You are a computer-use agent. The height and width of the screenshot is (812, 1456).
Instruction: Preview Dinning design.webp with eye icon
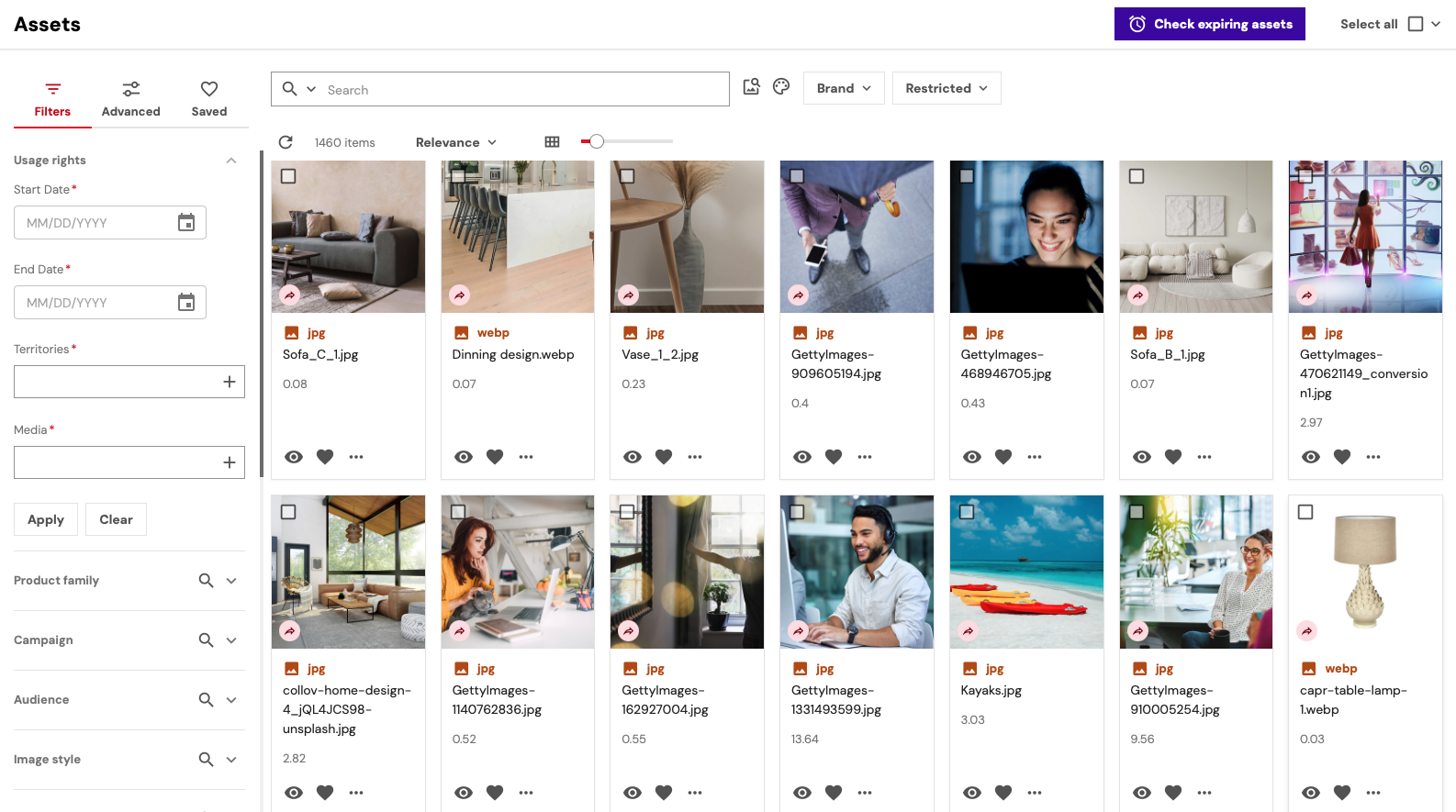tap(464, 457)
